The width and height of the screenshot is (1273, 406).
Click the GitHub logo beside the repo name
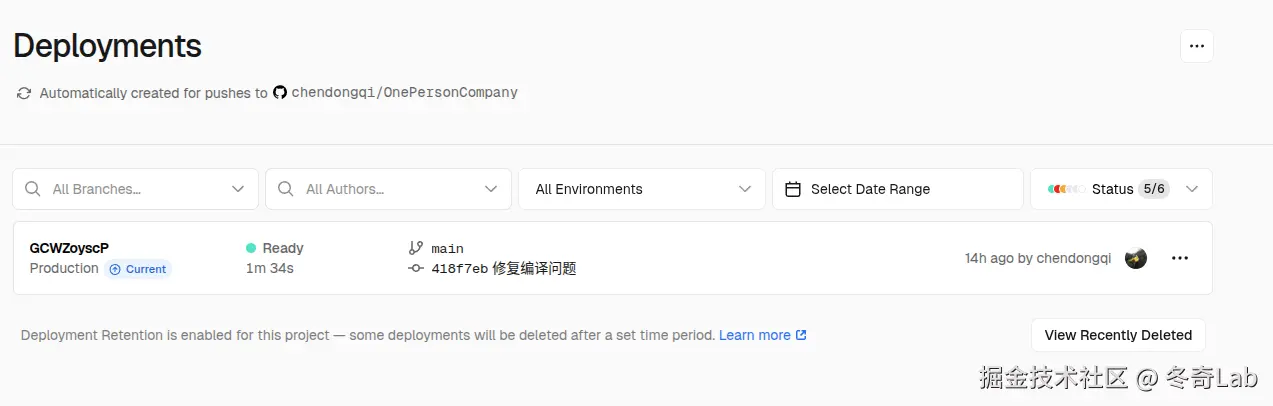280,92
